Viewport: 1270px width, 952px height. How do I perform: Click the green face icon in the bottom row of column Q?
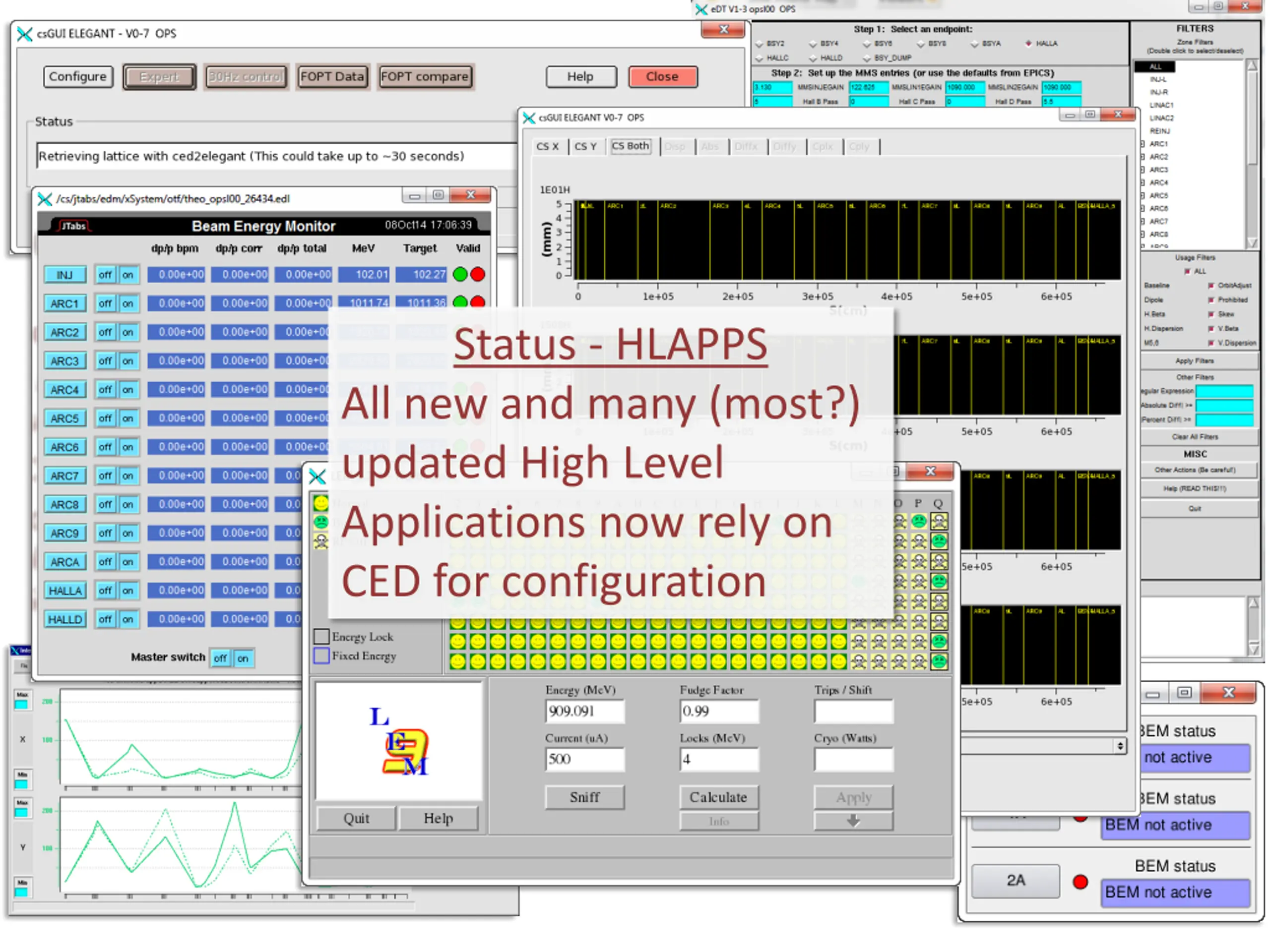tap(939, 661)
